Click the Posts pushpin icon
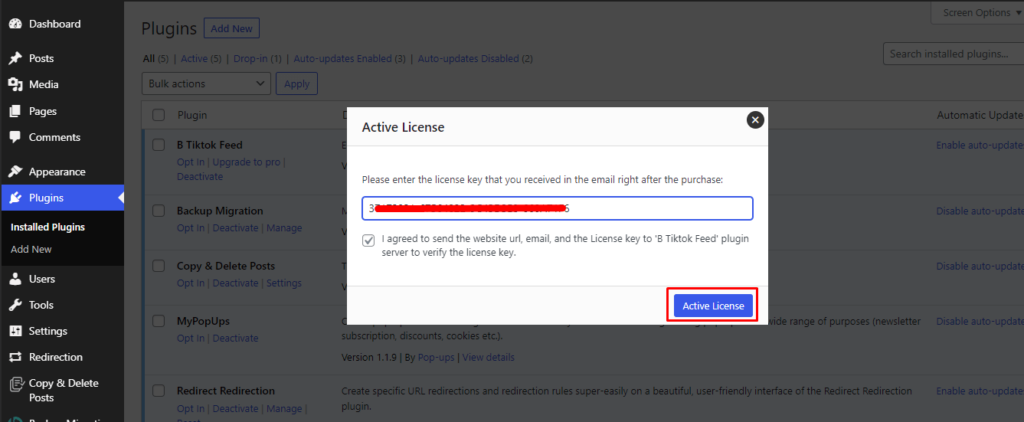 pos(16,58)
